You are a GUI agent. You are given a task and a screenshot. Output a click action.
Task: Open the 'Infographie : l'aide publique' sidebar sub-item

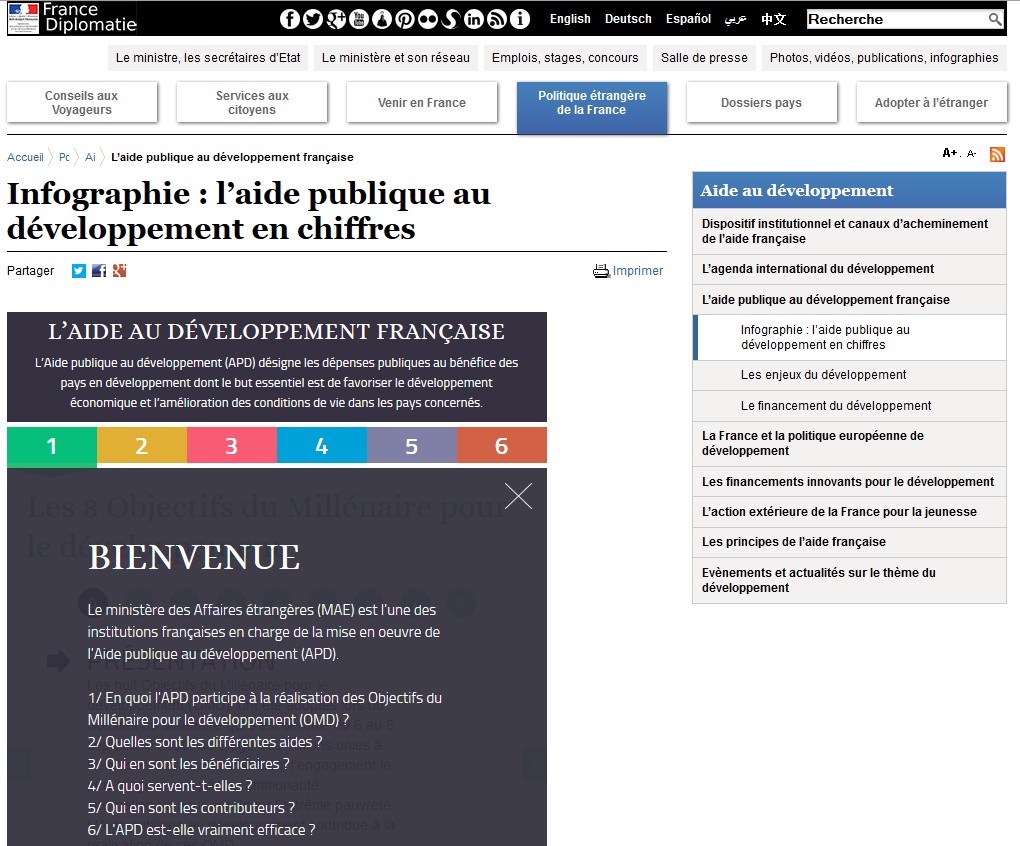(850, 337)
